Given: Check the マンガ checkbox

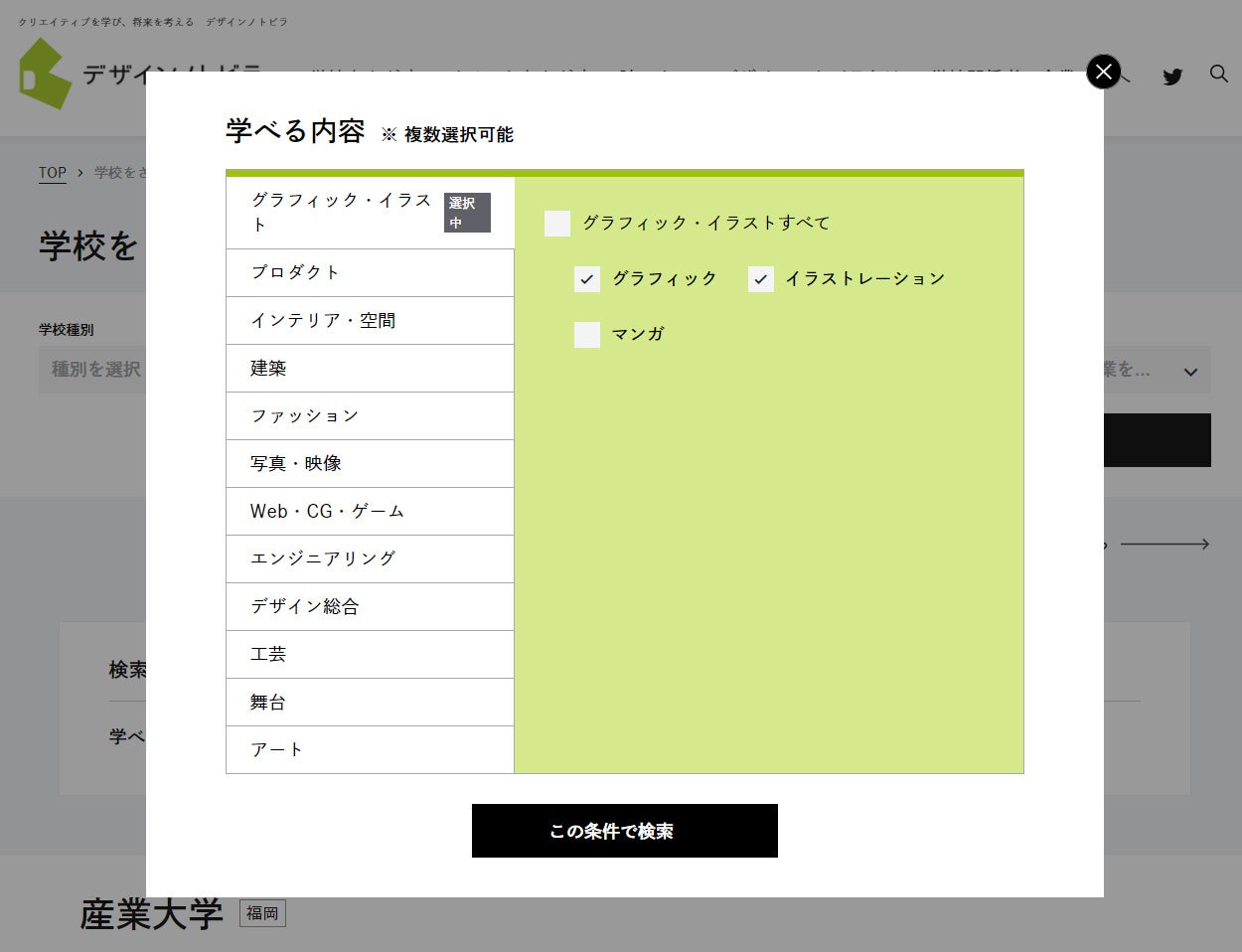Looking at the screenshot, I should [586, 335].
